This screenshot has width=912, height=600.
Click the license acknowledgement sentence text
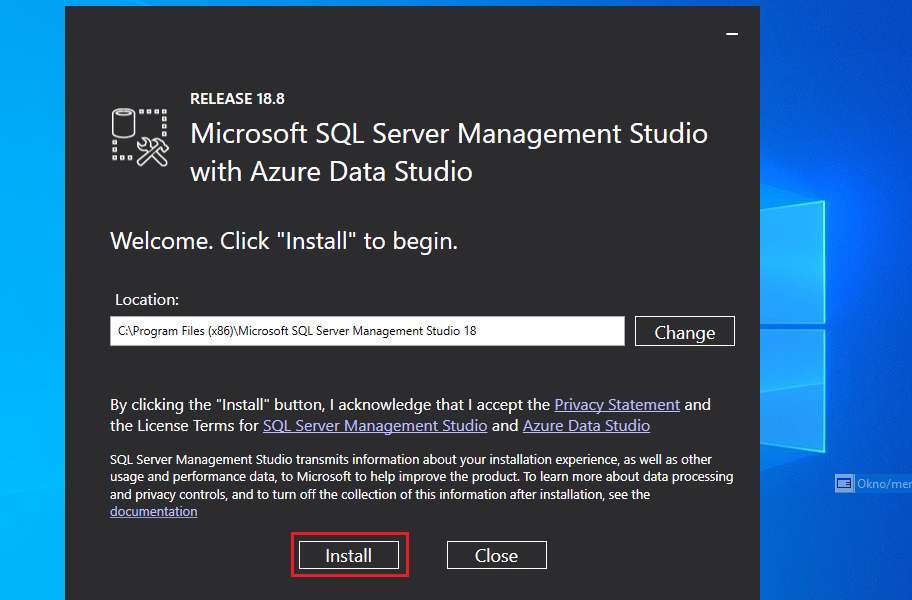pos(330,405)
